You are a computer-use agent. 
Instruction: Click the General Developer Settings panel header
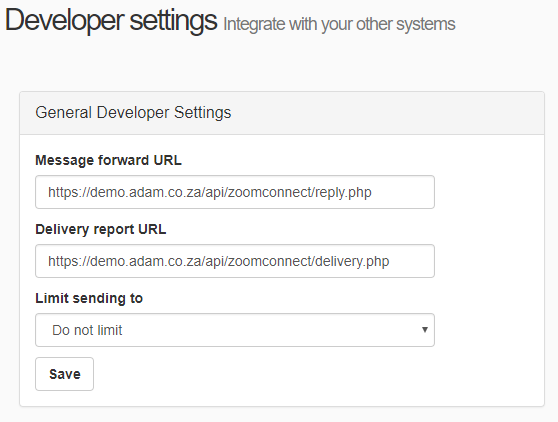282,113
